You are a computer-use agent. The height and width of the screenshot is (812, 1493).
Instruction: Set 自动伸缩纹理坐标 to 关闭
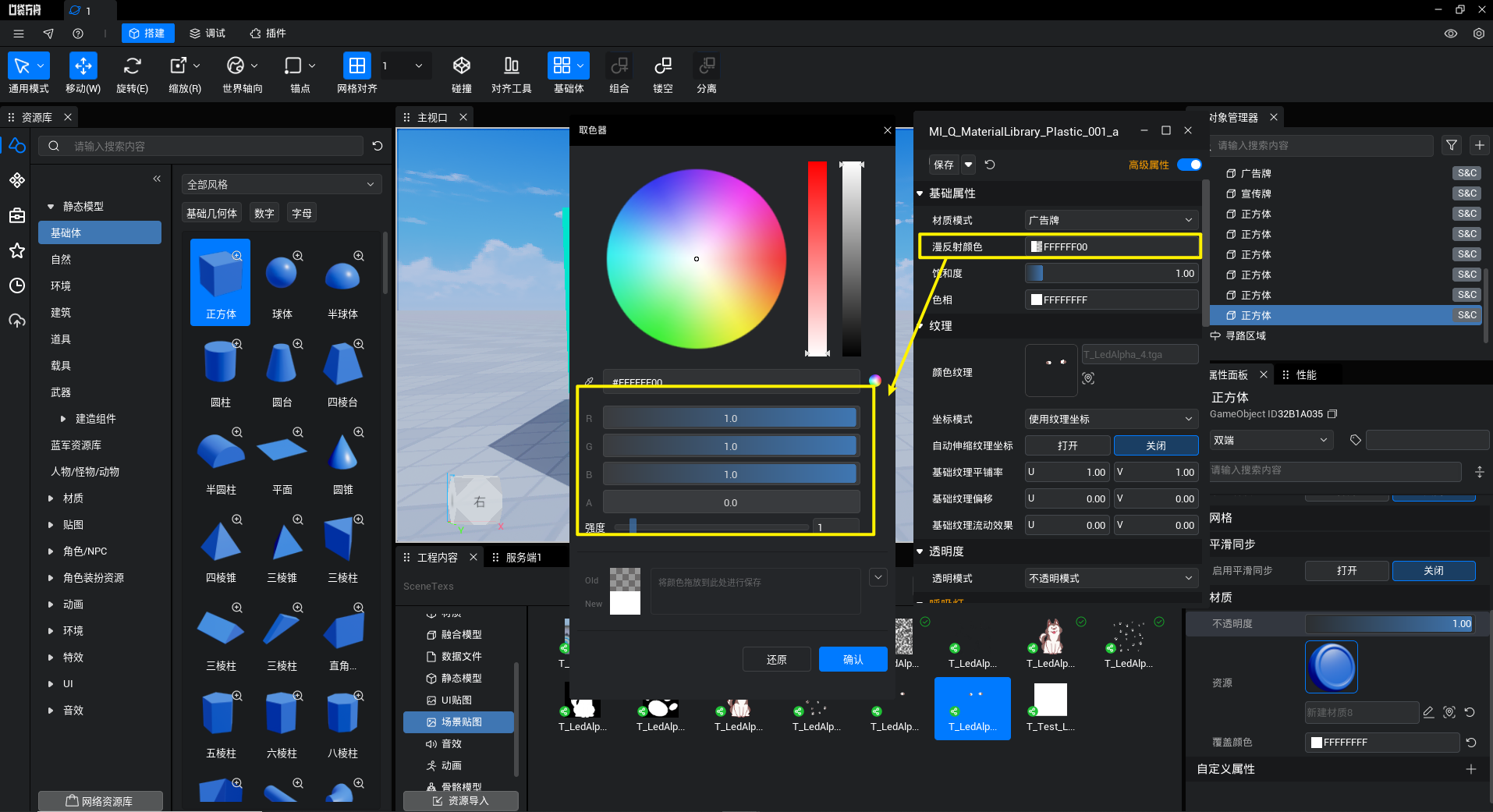pyautogui.click(x=1156, y=445)
